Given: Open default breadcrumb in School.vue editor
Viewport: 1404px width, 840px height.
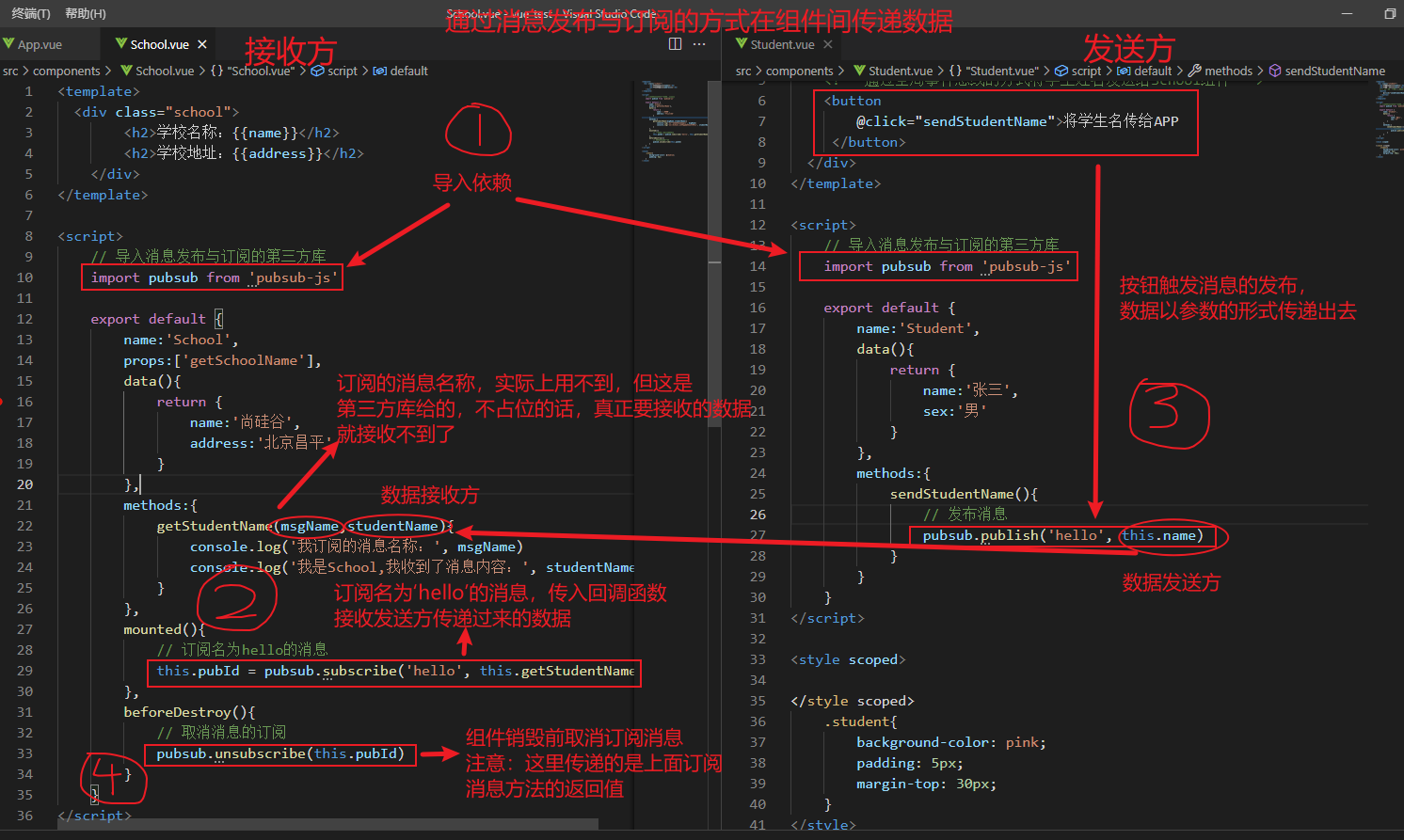Looking at the screenshot, I should [401, 71].
